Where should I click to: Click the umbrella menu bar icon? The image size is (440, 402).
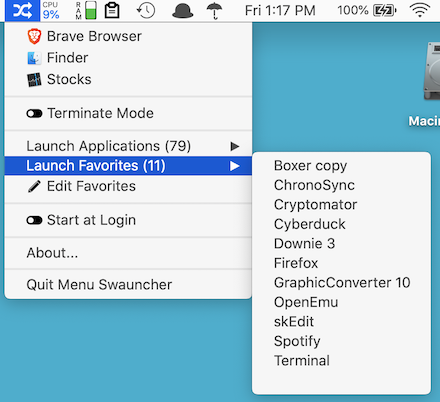point(214,11)
